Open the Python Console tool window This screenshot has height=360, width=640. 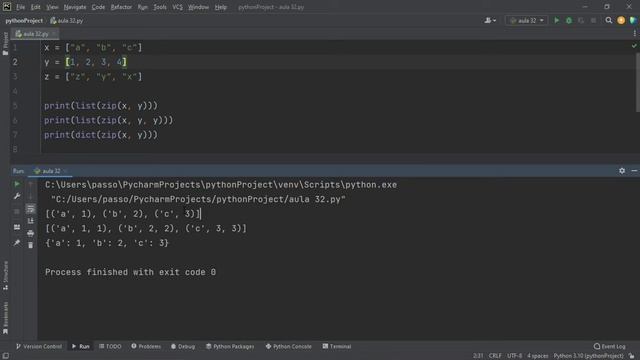click(x=289, y=346)
